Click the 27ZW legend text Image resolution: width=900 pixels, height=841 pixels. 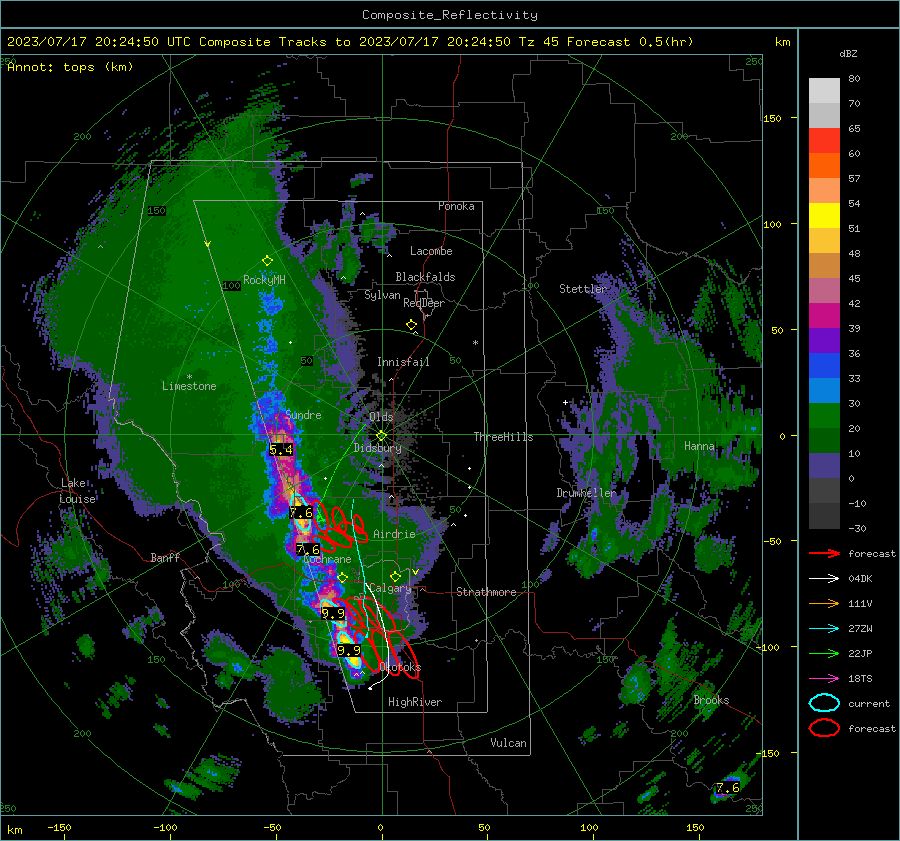coord(860,629)
